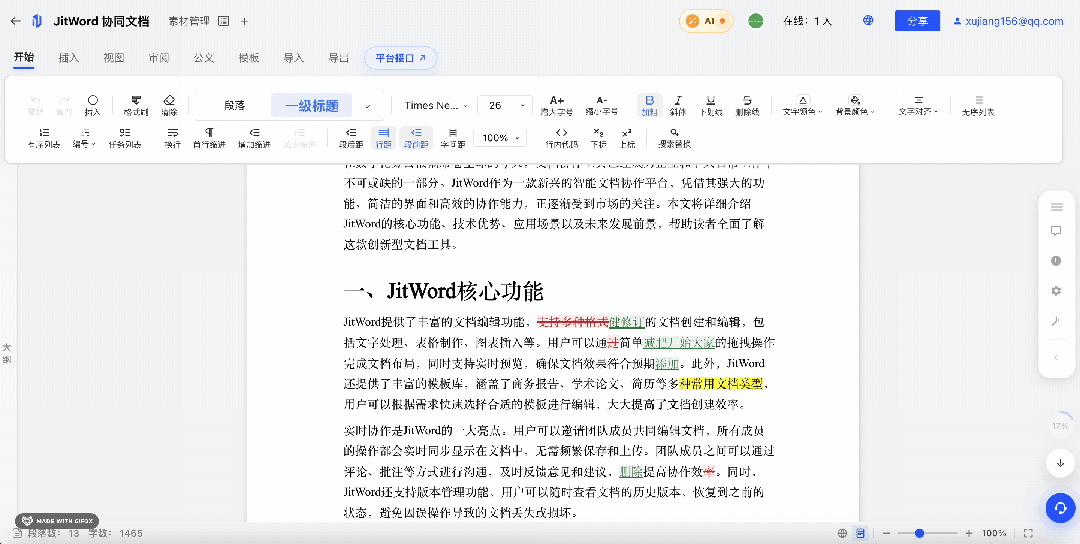Open the 平台接口 link button
This screenshot has height=544, width=1080.
[x=401, y=59]
